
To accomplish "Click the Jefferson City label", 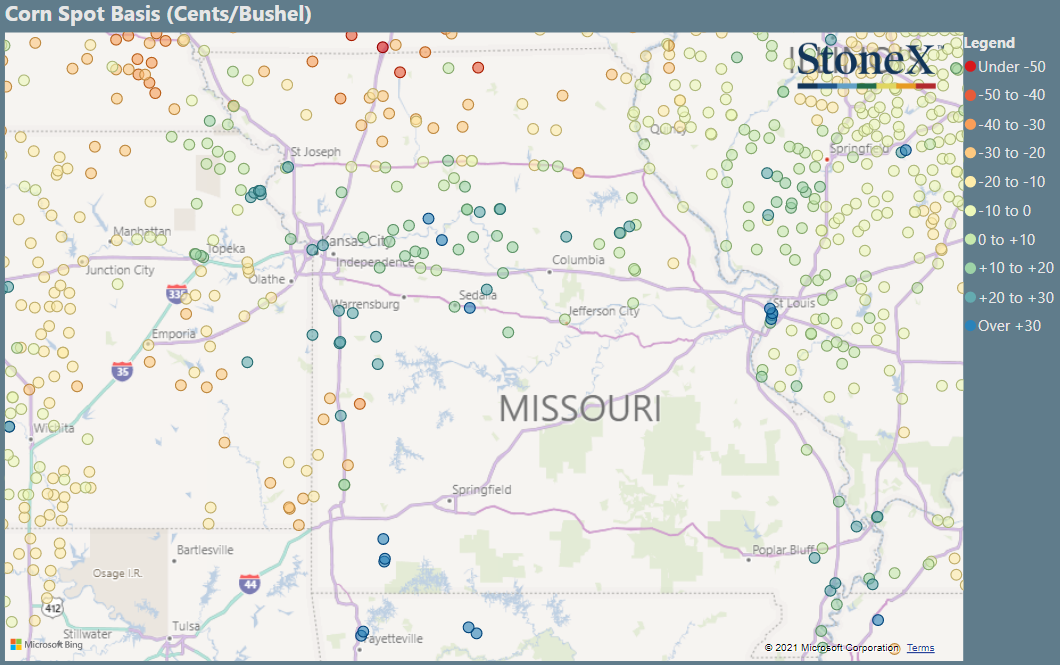I will (604, 311).
